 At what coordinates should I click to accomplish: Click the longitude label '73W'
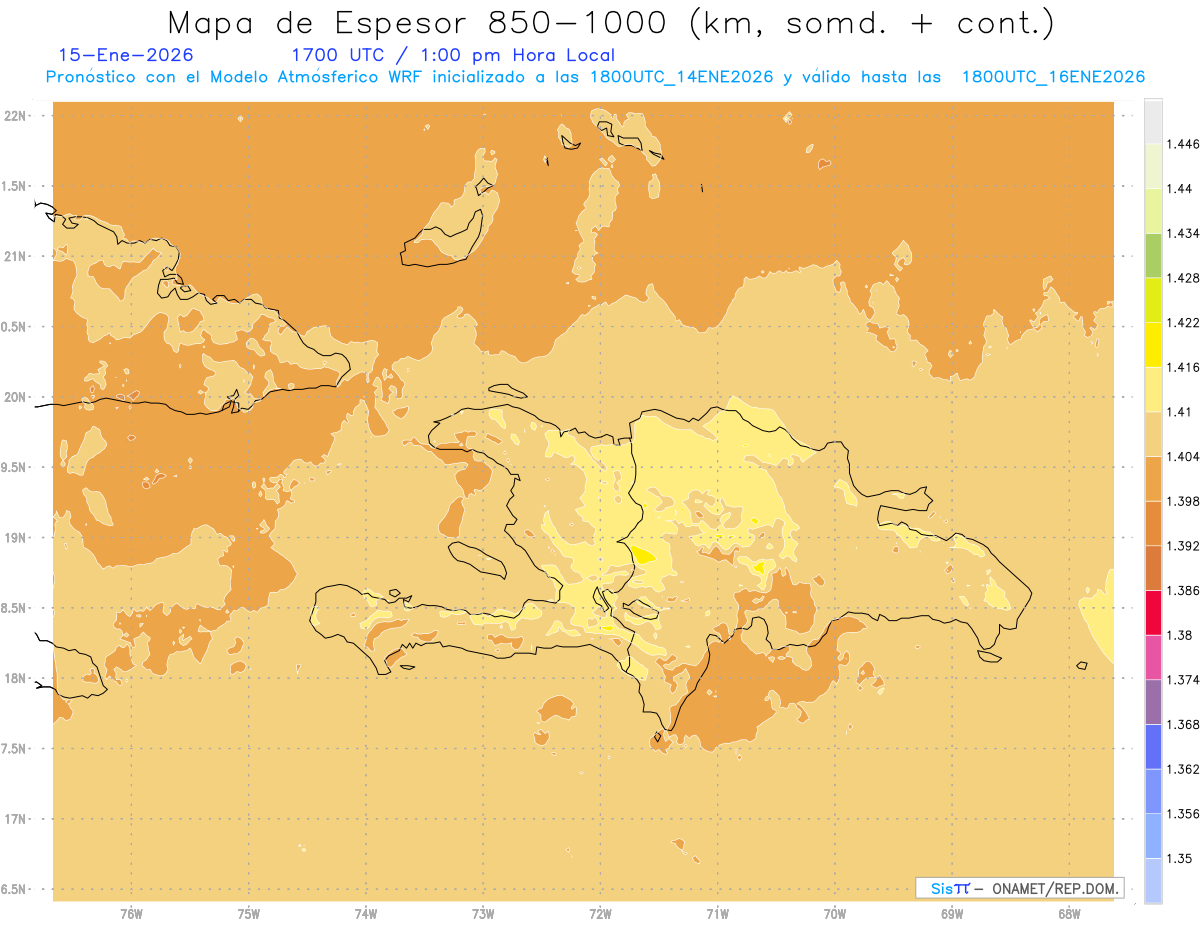[483, 914]
